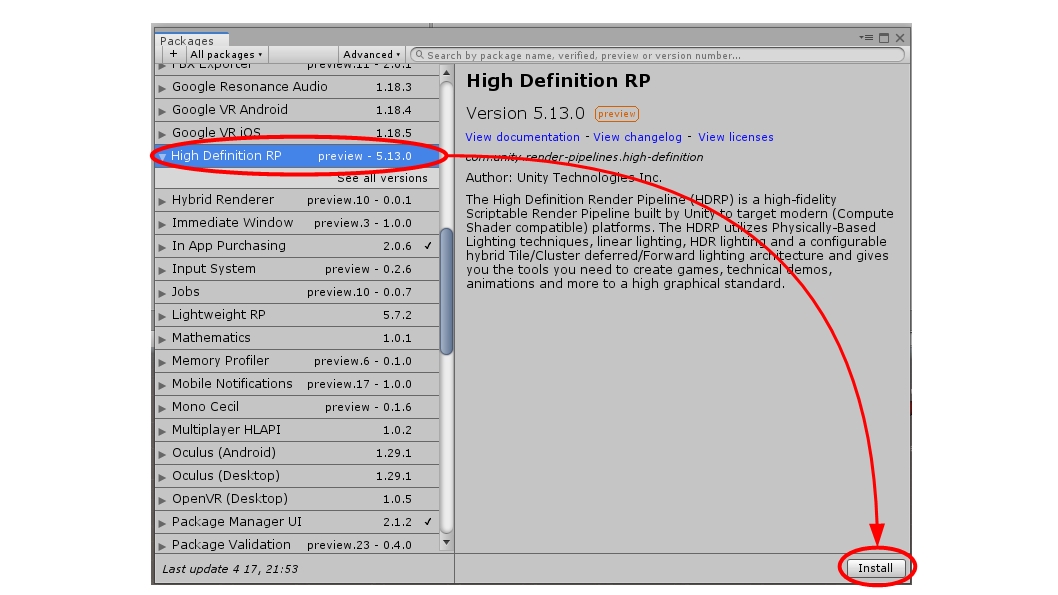This screenshot has width=1058, height=595.
Task: Select the OpenVR (Desktop) package name
Action: (229, 498)
